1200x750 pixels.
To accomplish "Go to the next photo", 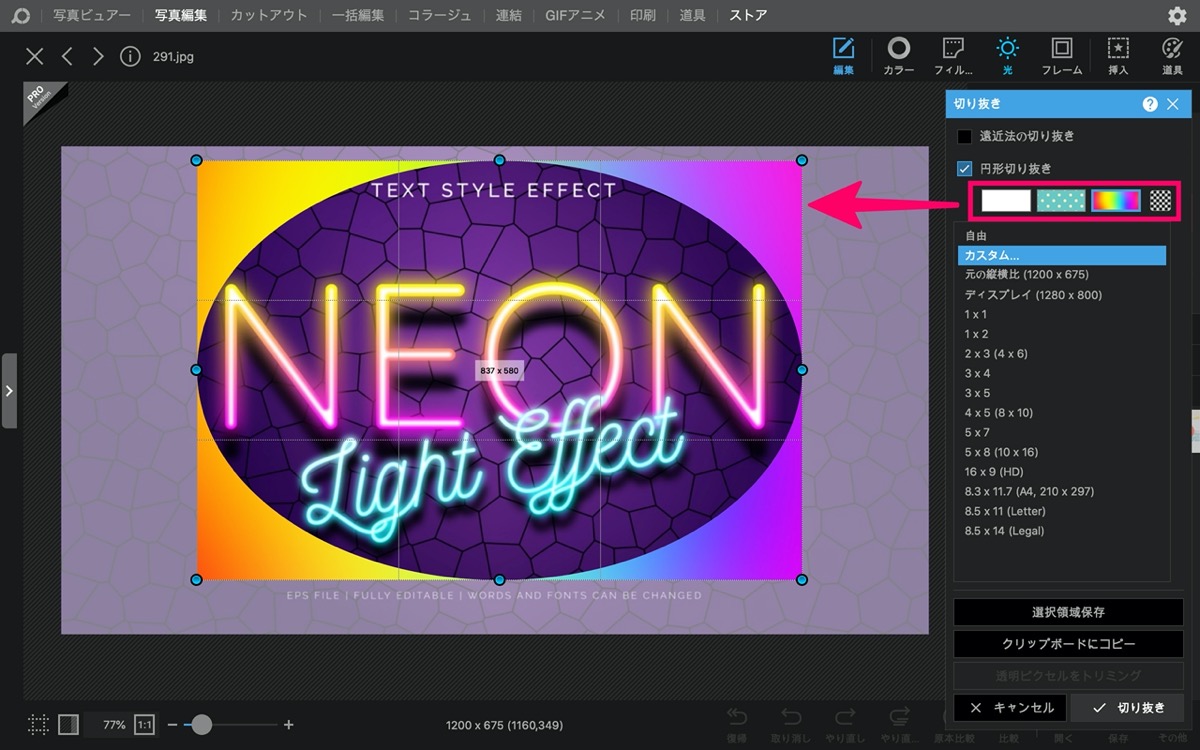I will (98, 57).
